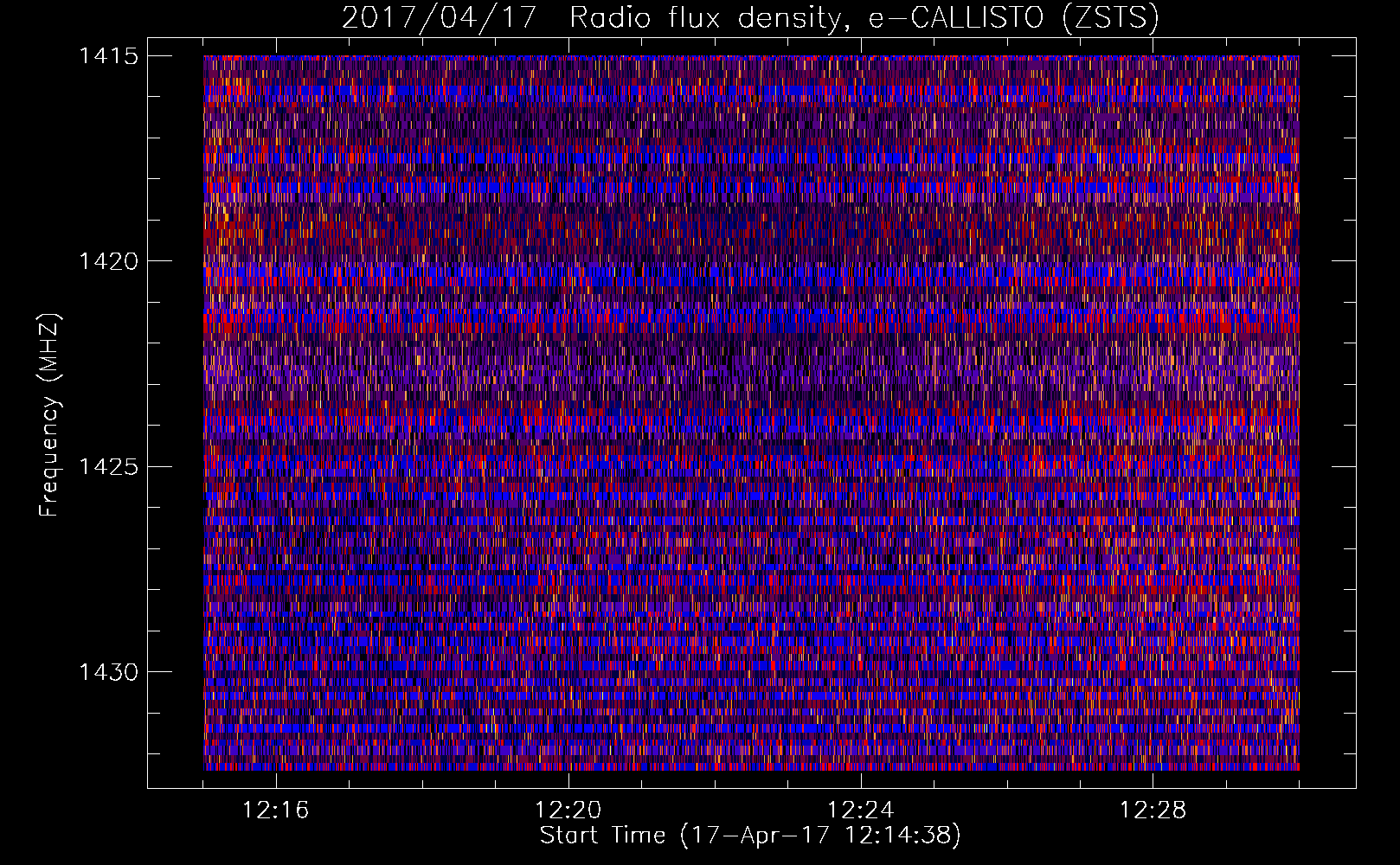Click the plot title "2017/04/17 Radio flux density, e-CALLISTO (ZSTS)"
Image resolution: width=1400 pixels, height=865 pixels.
(x=750, y=18)
